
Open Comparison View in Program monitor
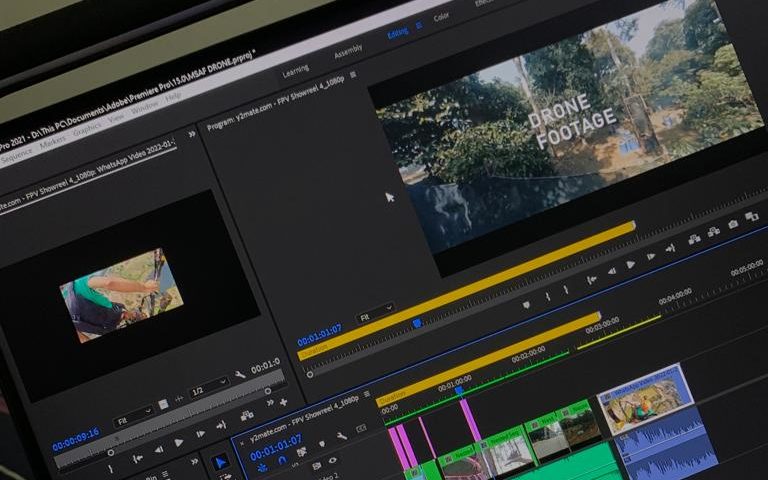(751, 216)
